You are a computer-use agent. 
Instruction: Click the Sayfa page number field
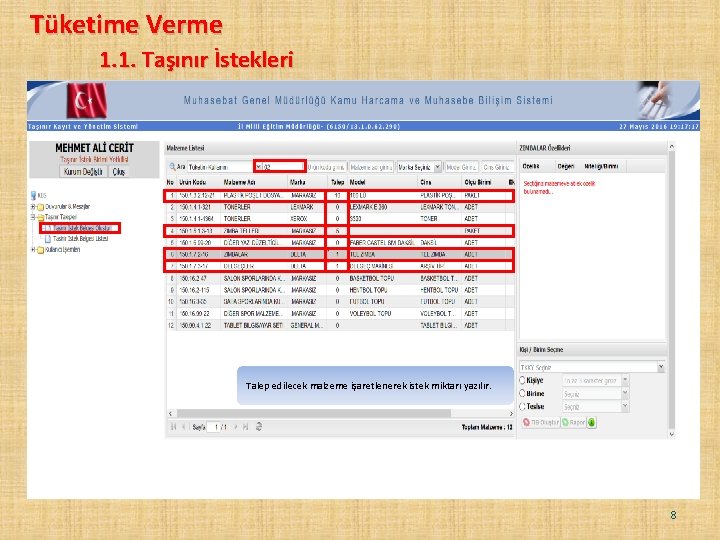tap(214, 427)
